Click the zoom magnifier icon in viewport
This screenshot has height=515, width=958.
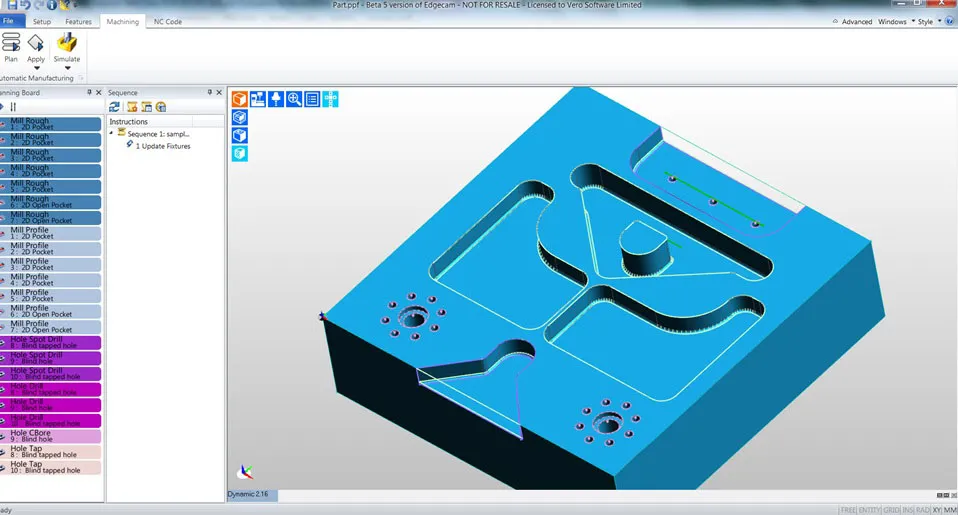coord(294,98)
